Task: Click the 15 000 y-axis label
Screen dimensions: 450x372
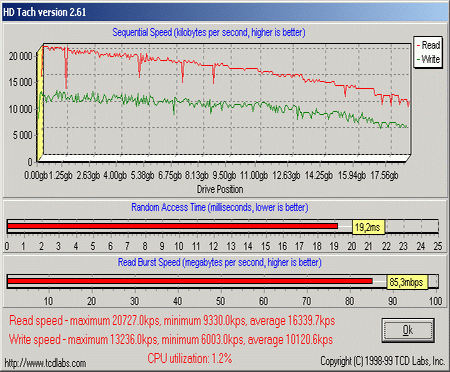Action: pyautogui.click(x=20, y=82)
